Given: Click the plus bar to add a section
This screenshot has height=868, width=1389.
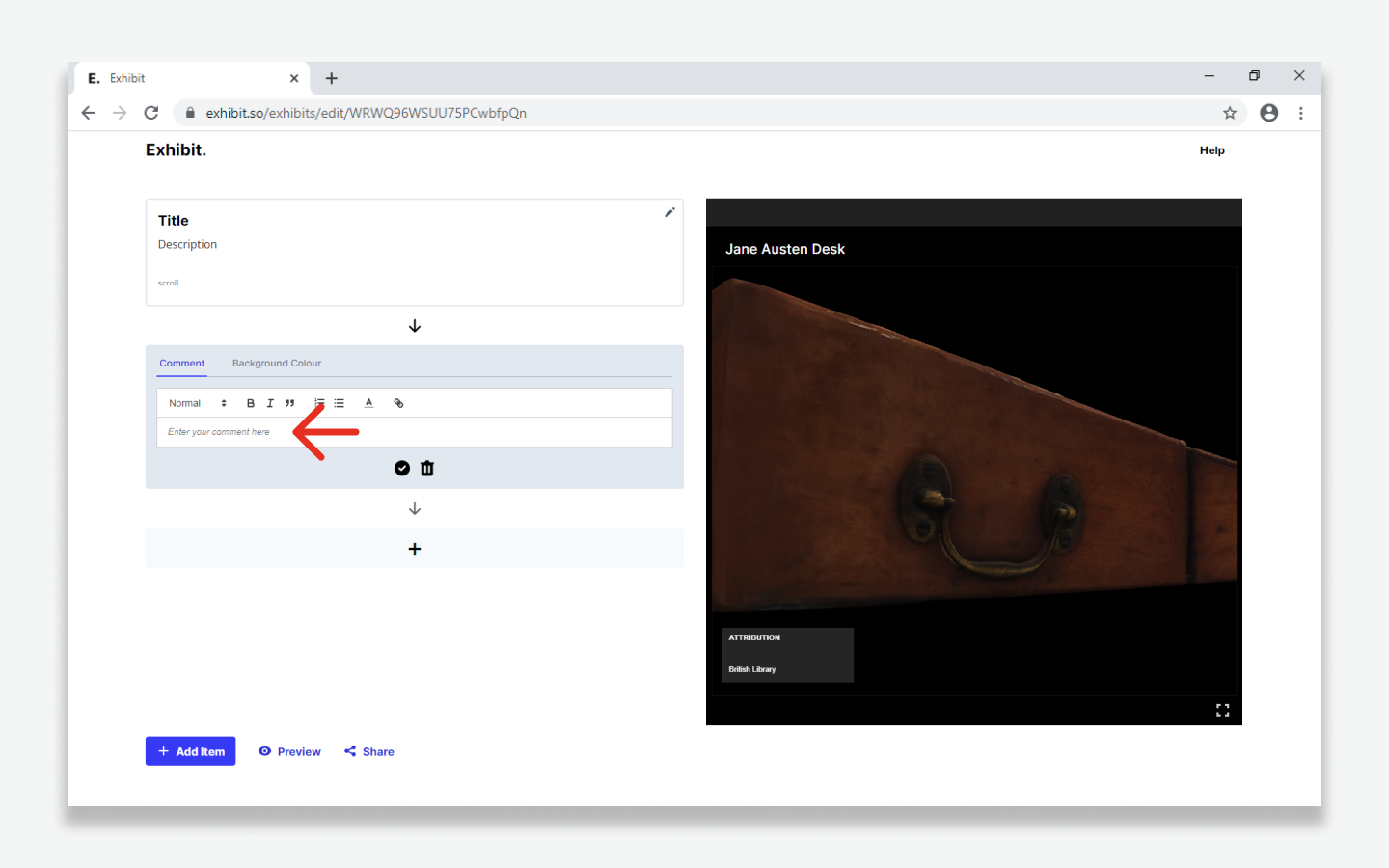Looking at the screenshot, I should [x=415, y=549].
